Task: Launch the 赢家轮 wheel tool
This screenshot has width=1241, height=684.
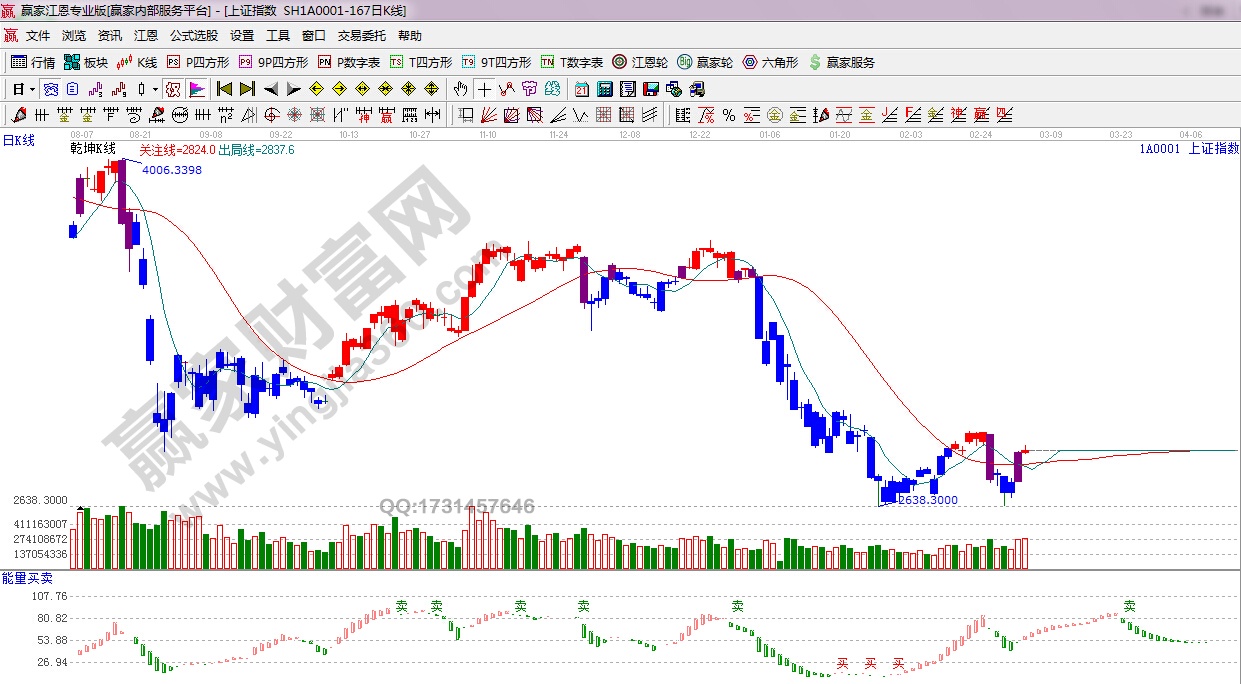Action: point(705,62)
